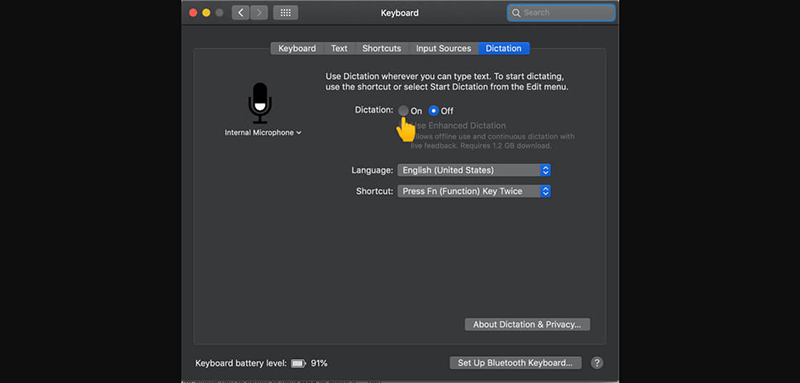Open the Shortcut dropdown Press Fn Key Twice
Viewport: 800px width, 383px height.
point(474,191)
